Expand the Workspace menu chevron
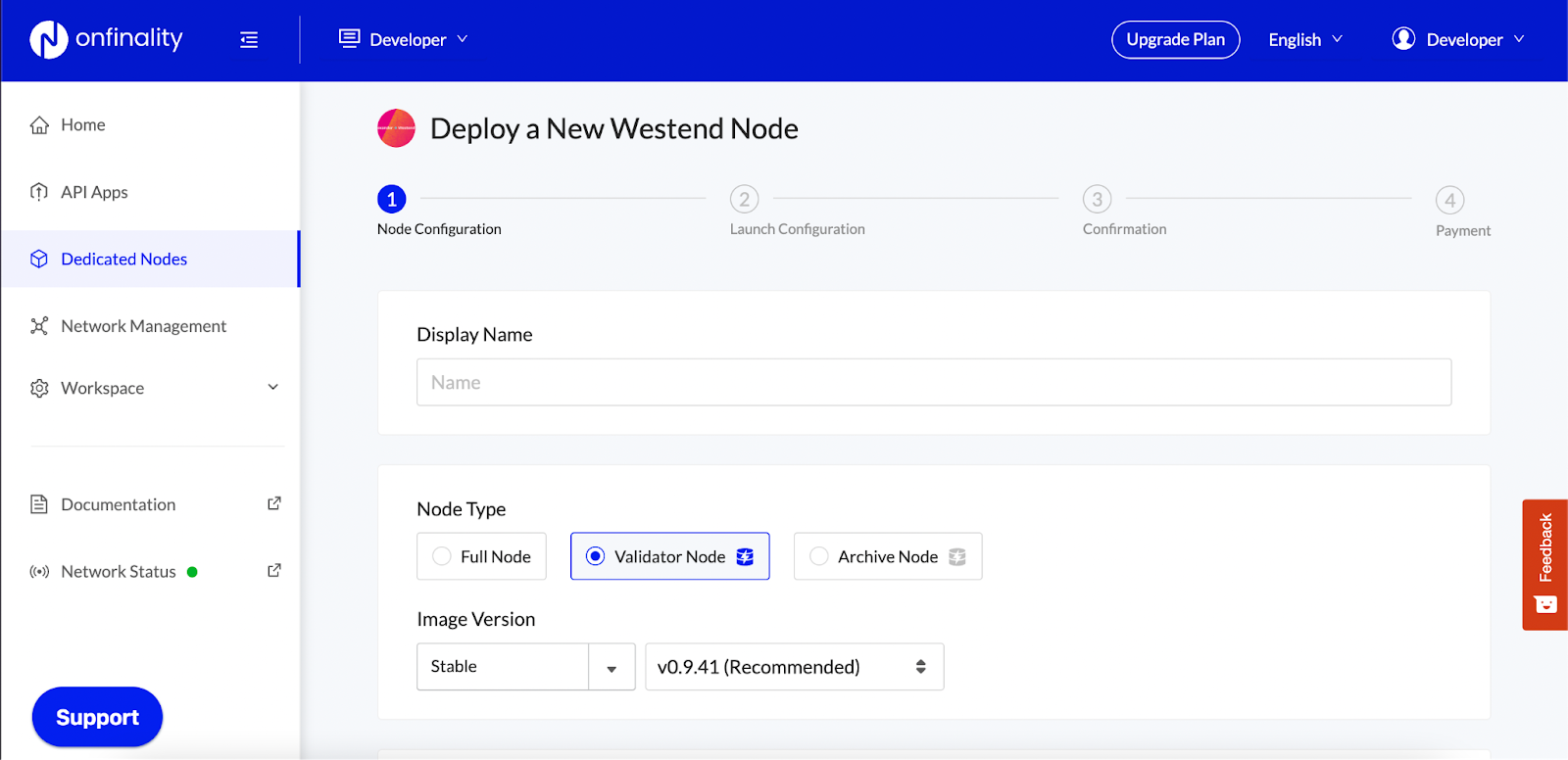 tap(273, 387)
